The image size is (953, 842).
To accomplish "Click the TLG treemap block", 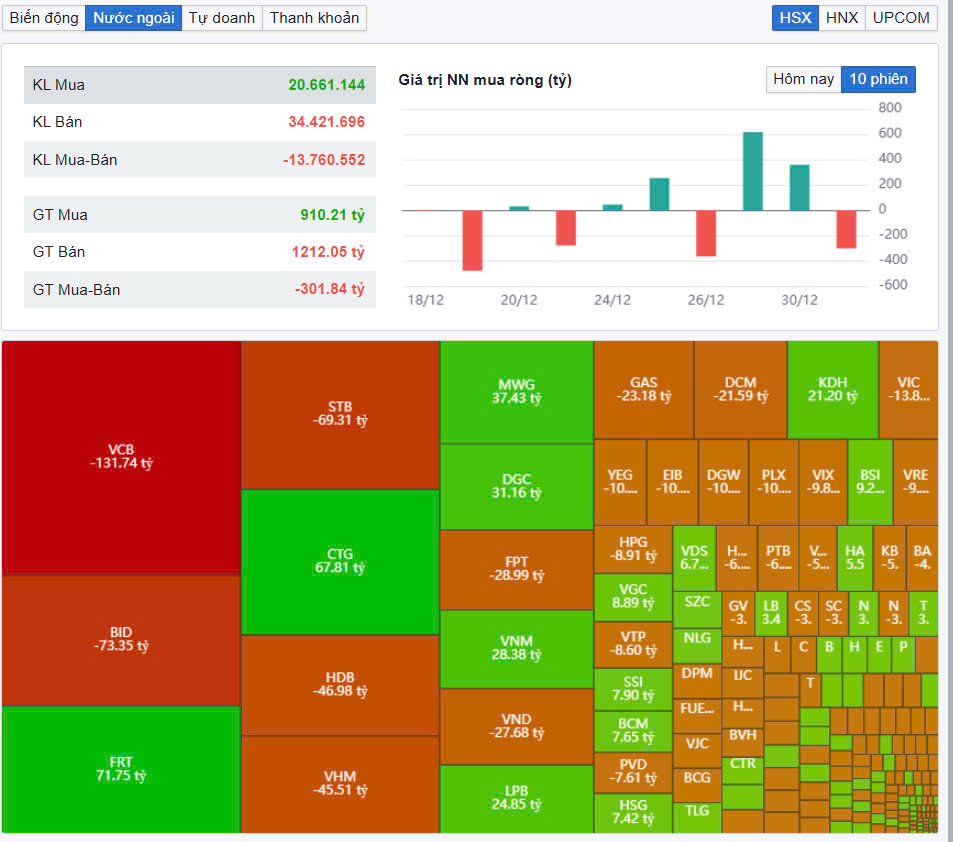I will click(697, 818).
